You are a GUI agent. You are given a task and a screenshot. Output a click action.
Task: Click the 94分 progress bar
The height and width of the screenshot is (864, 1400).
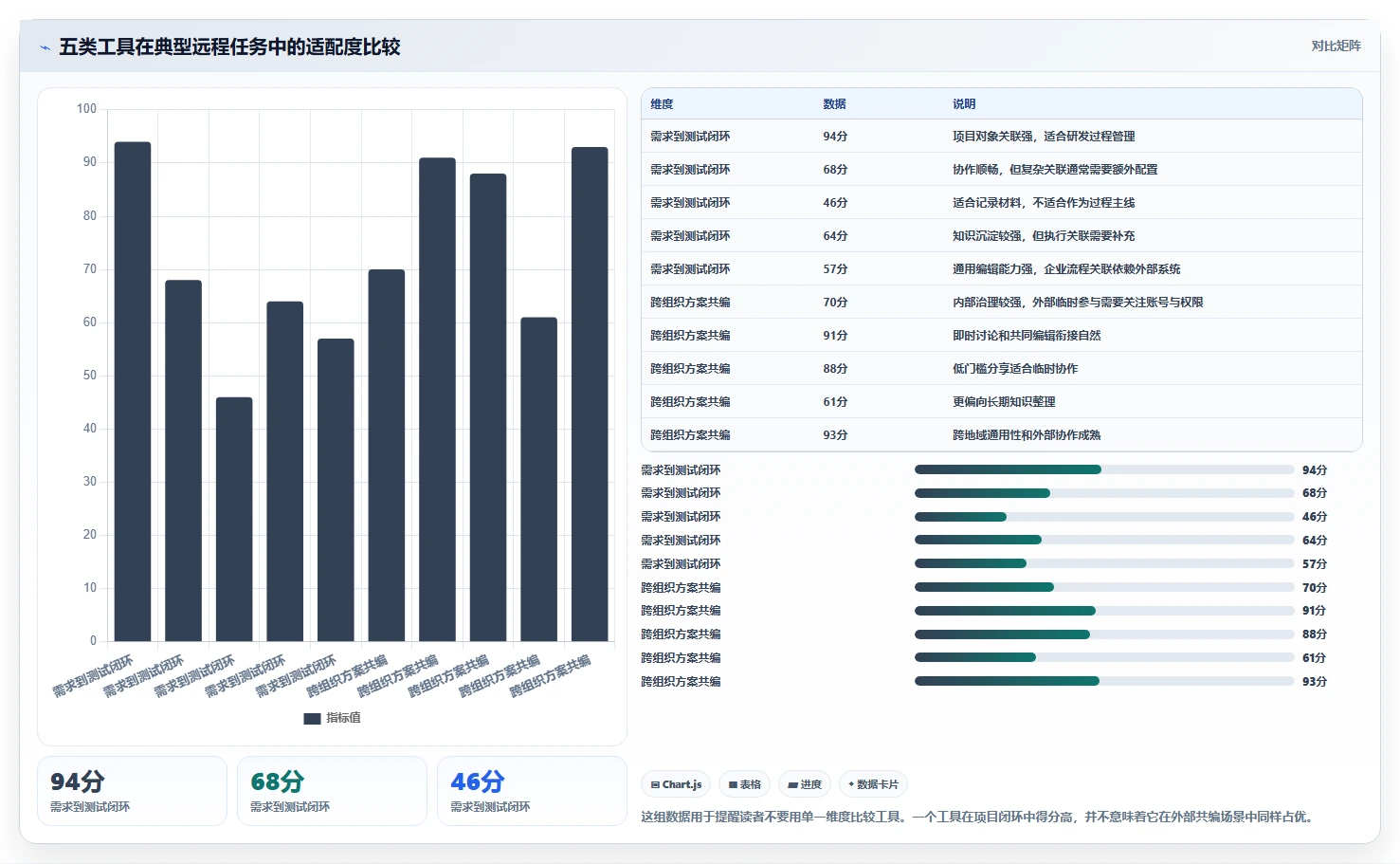point(1104,469)
